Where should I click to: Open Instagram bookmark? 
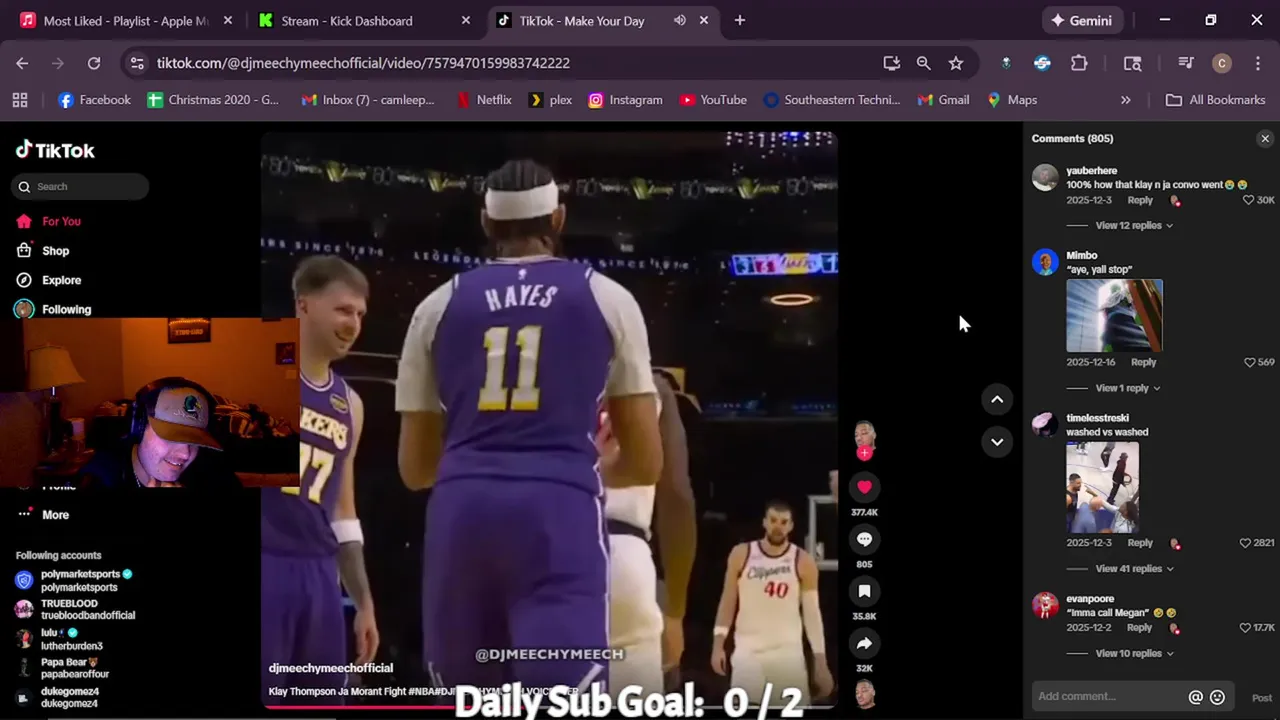[625, 100]
